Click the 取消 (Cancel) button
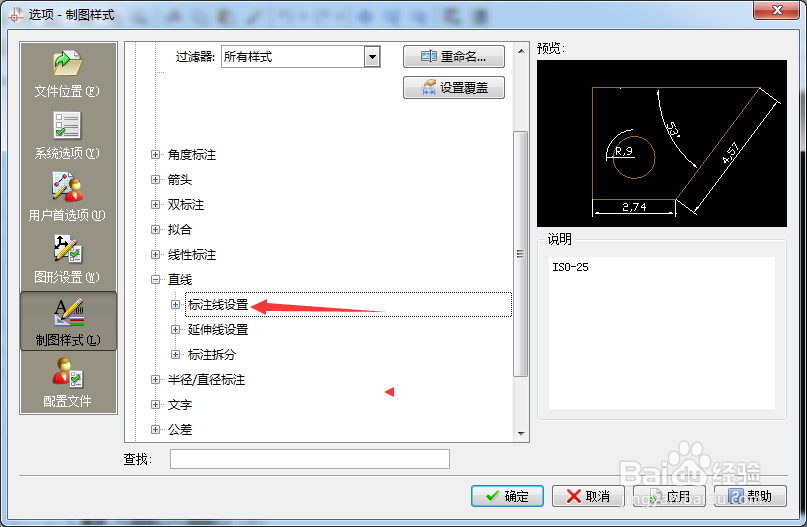The width and height of the screenshot is (807, 527). pyautogui.click(x=588, y=496)
